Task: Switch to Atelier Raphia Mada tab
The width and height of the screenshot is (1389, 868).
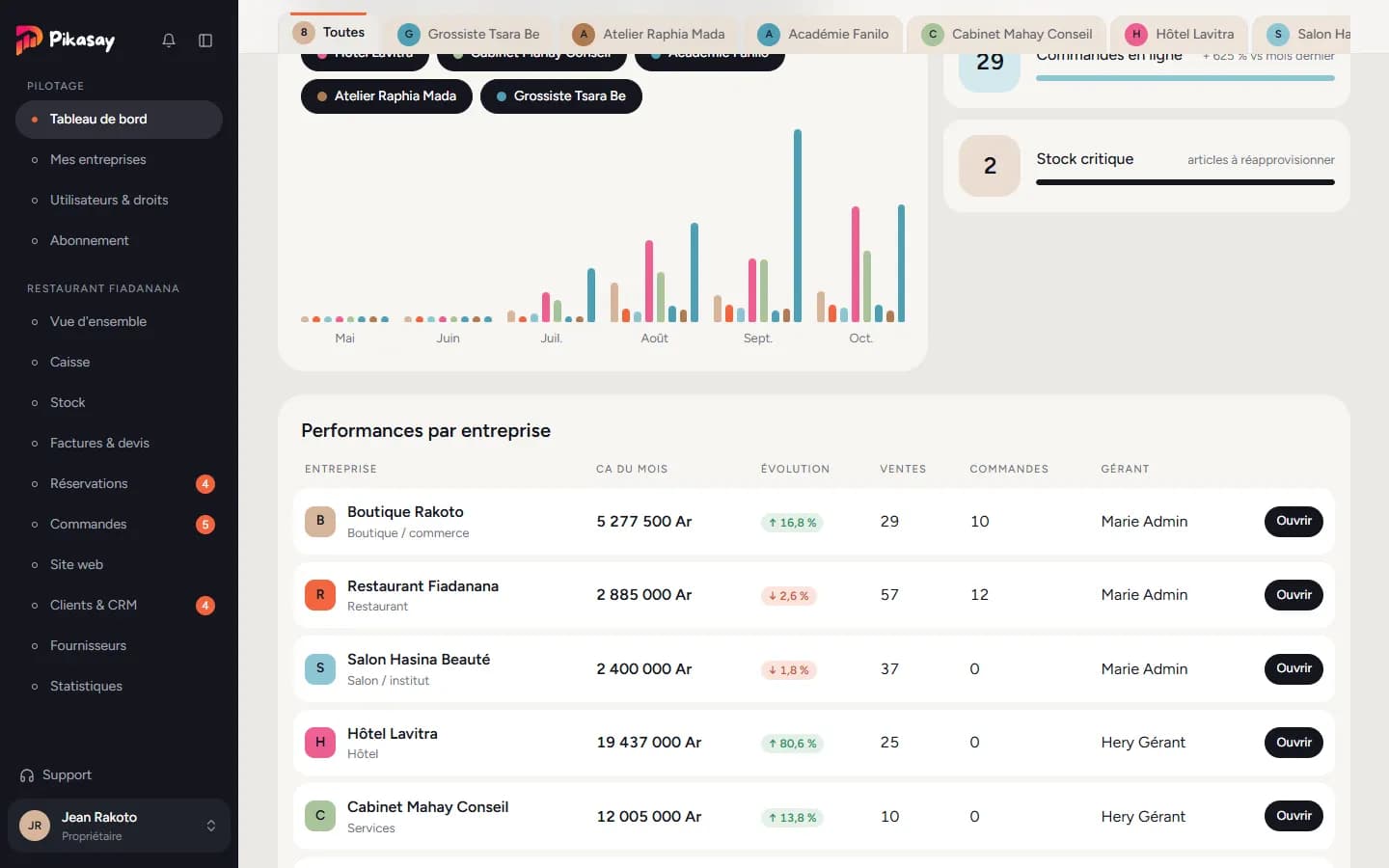Action: (648, 34)
